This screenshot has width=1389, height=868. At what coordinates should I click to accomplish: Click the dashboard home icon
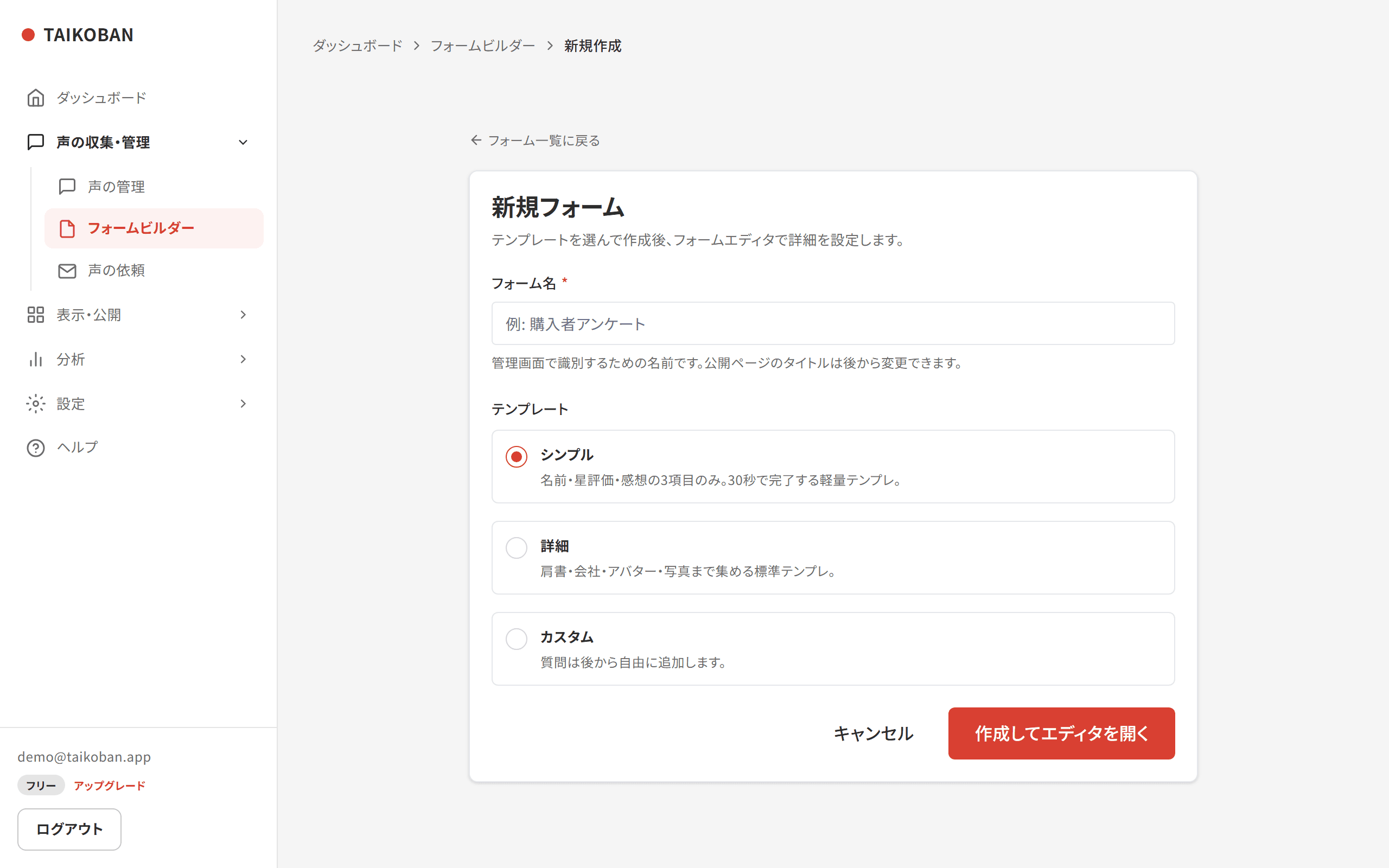(x=36, y=98)
